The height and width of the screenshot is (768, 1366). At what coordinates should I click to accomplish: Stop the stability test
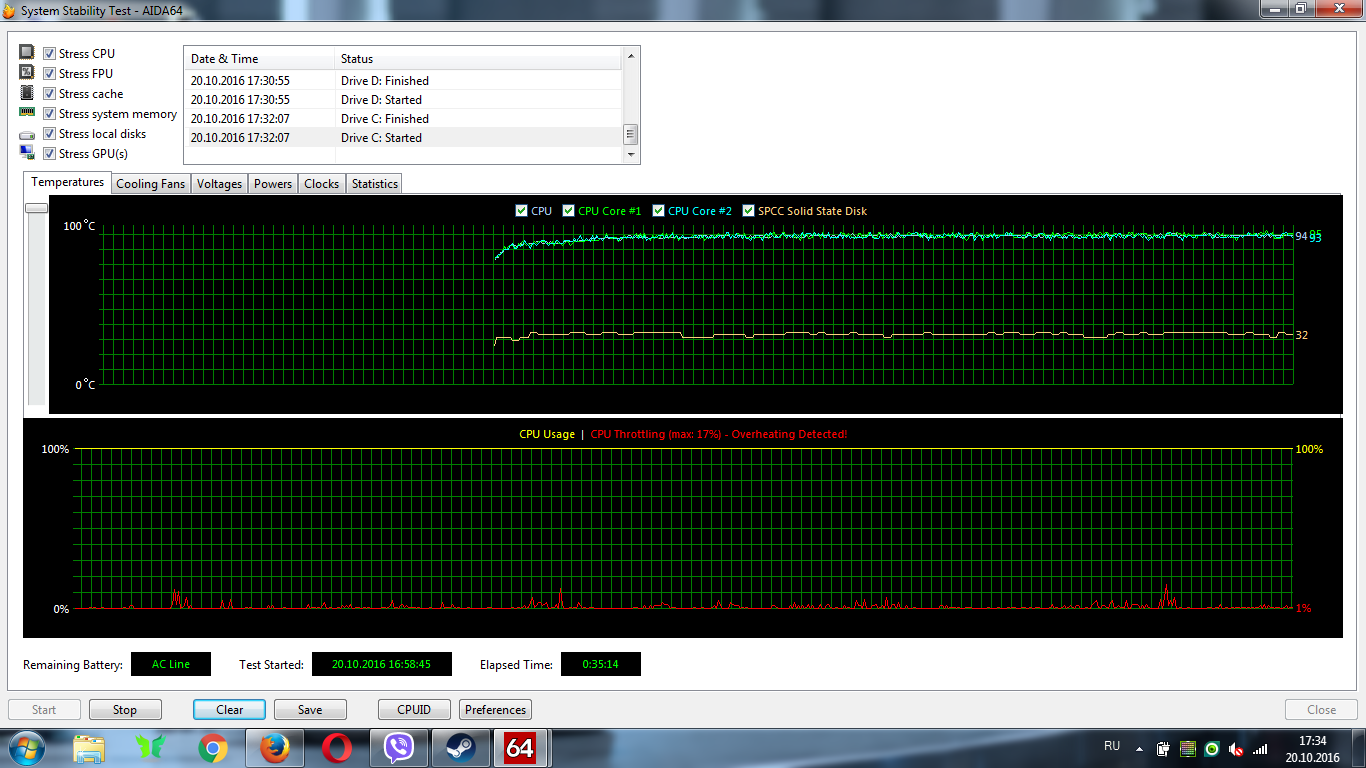[125, 710]
